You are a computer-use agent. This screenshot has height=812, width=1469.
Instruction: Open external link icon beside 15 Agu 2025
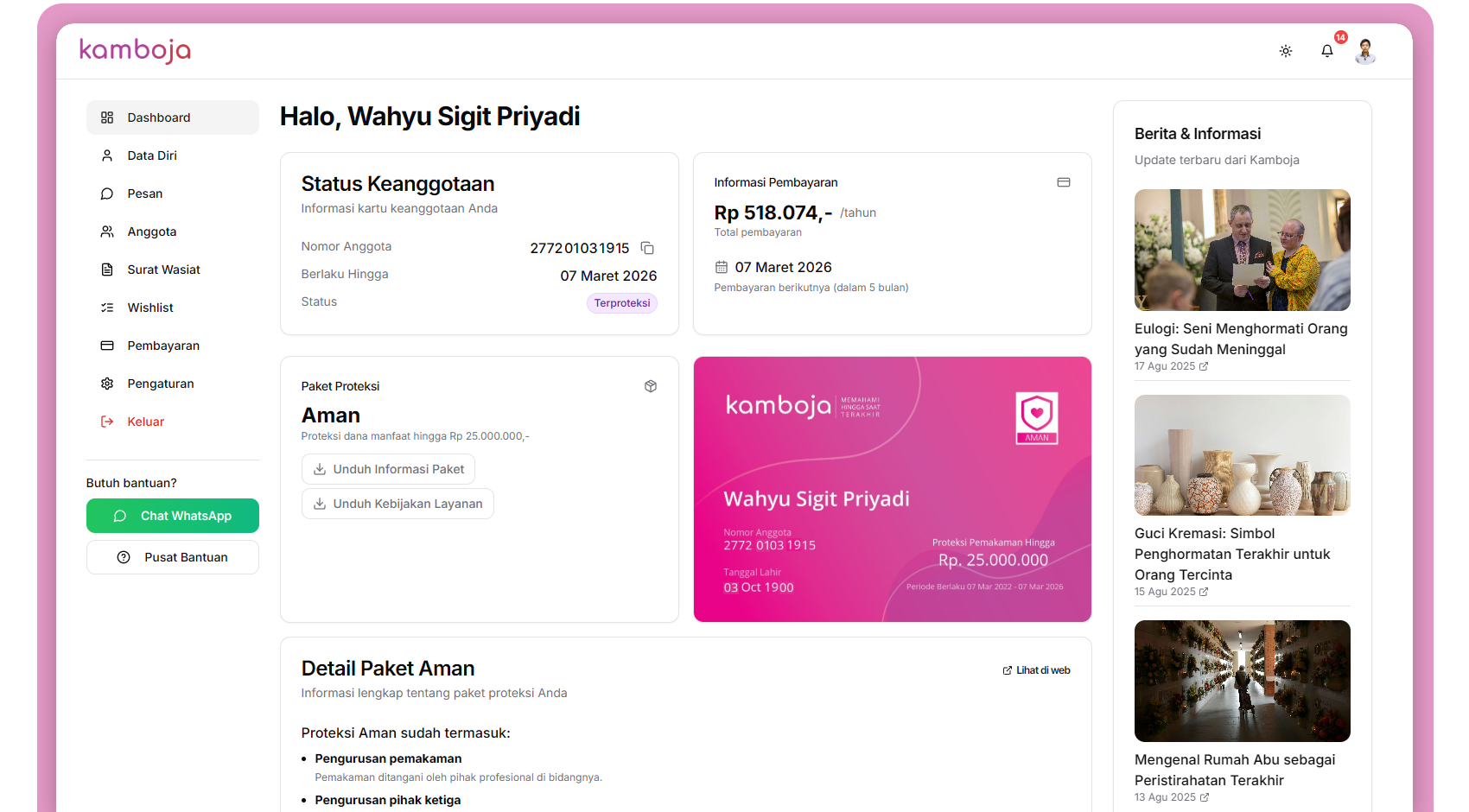pos(1204,592)
